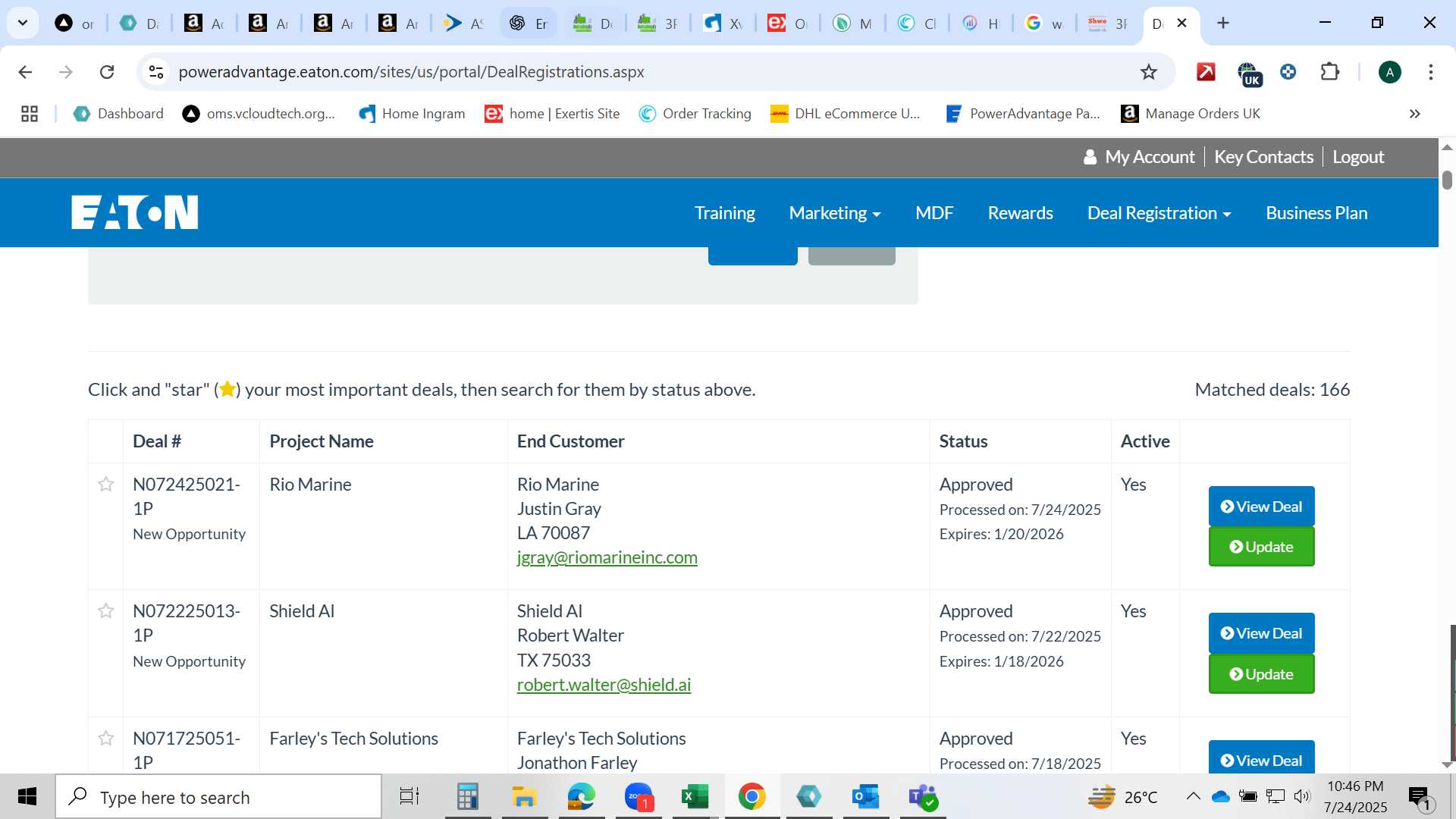Go back to previous page
Screen dimensions: 1456x819
click(x=25, y=72)
